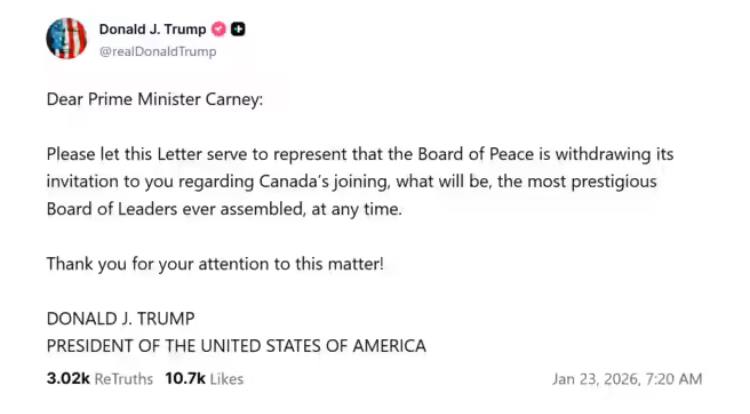This screenshot has width=750, height=414.
Task: Click the red verified badge beside the name
Action: click(219, 29)
